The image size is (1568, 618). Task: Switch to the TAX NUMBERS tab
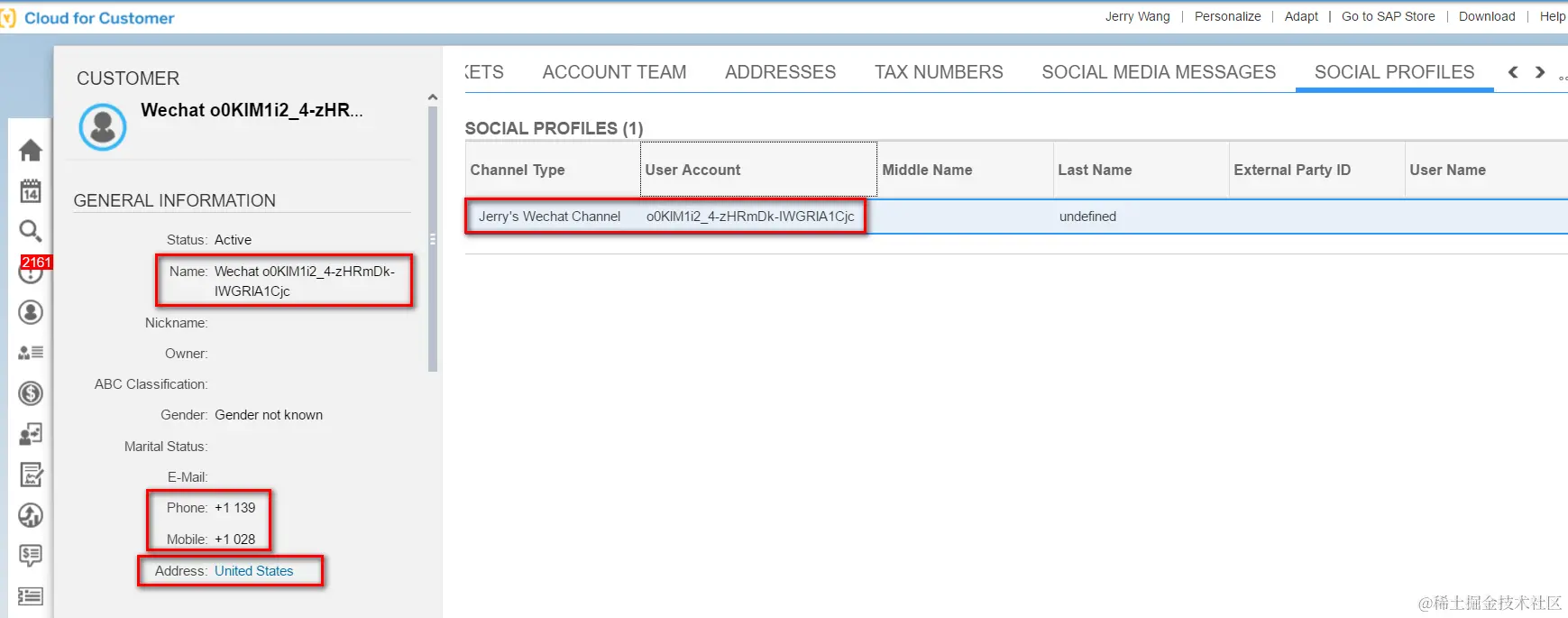coord(939,72)
